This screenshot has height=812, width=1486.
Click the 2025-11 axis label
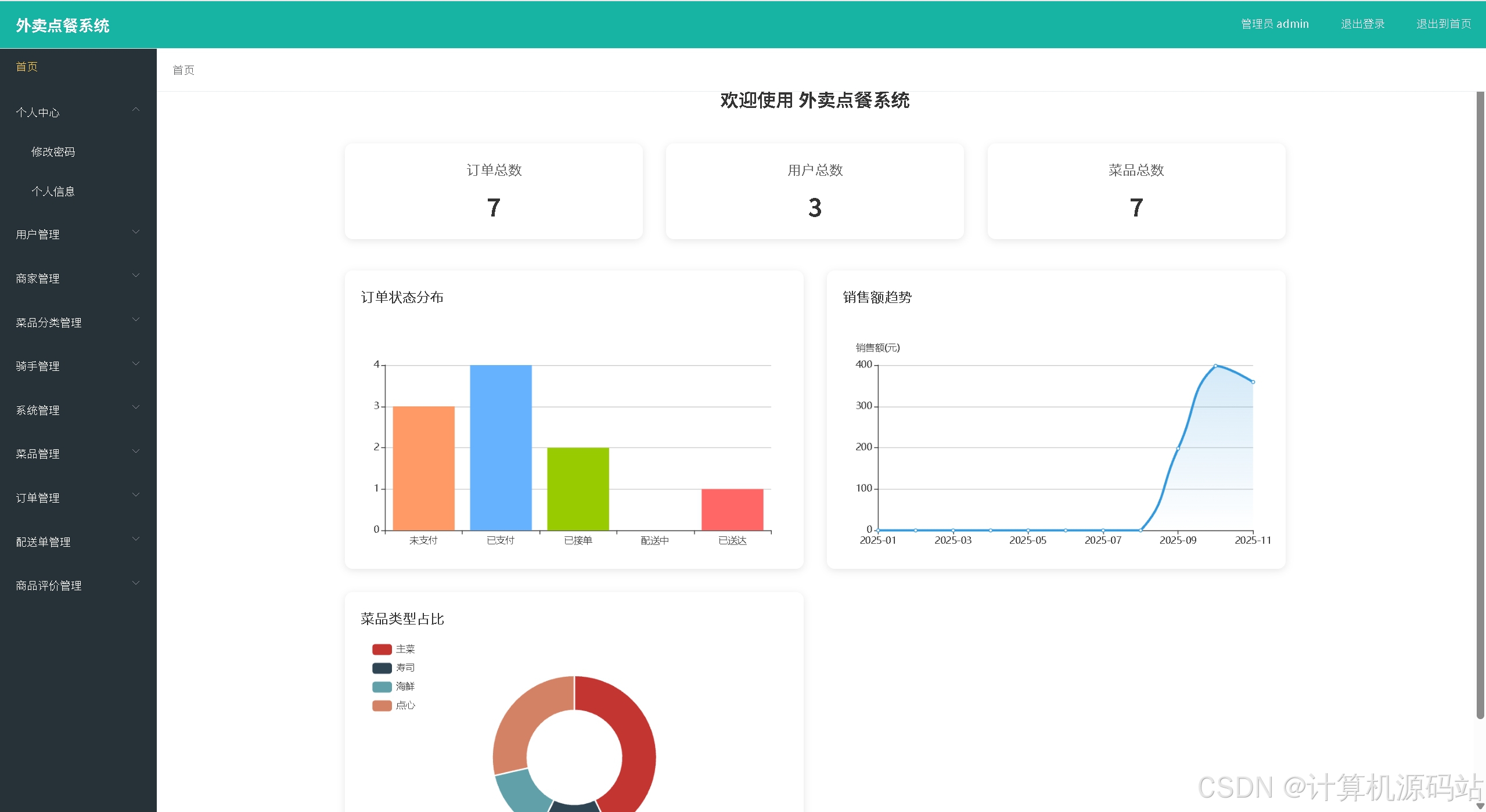1253,540
